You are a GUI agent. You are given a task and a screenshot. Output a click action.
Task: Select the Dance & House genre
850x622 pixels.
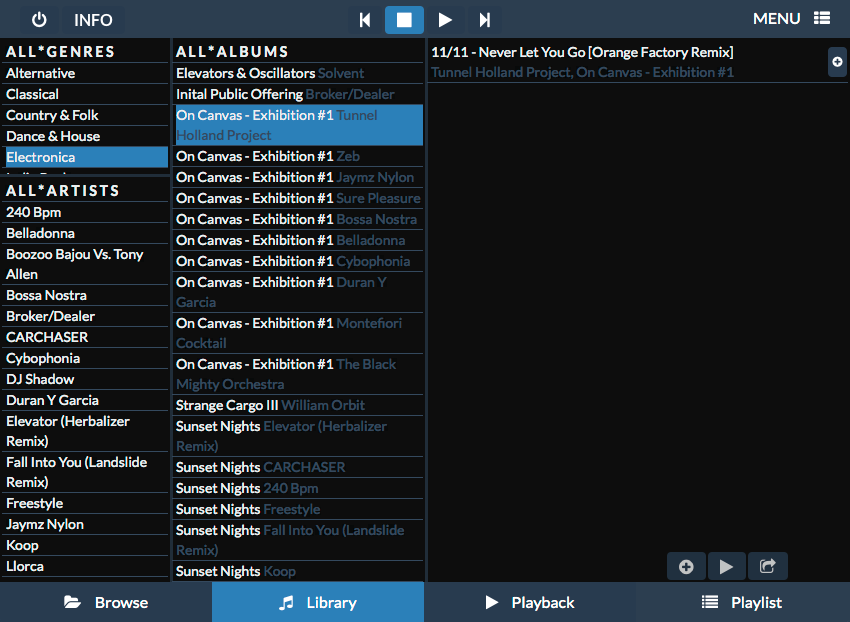pos(86,136)
